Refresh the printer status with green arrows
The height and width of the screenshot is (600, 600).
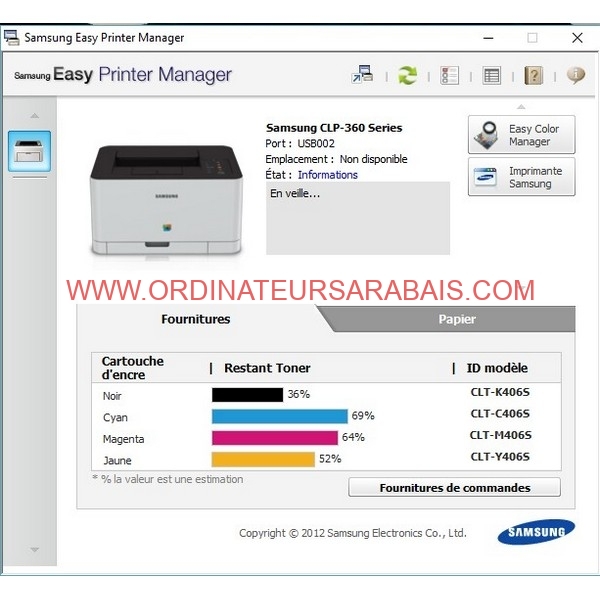[407, 75]
